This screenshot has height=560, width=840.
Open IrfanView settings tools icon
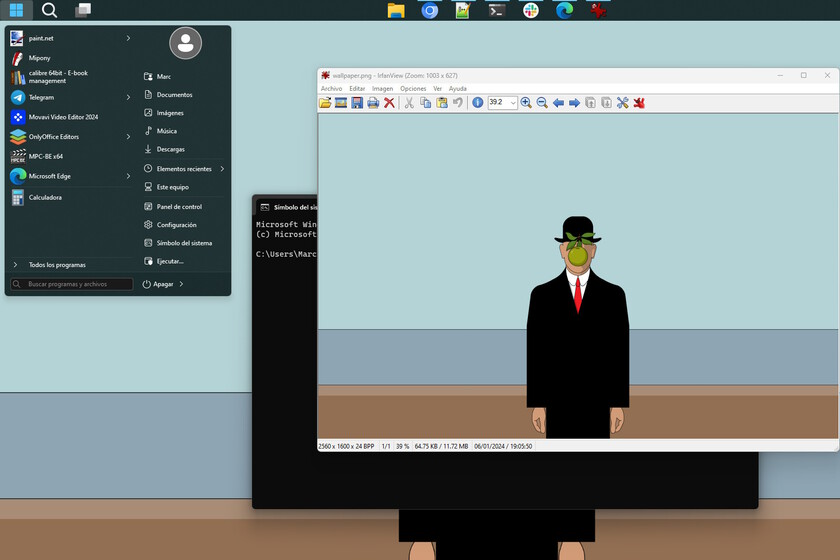click(622, 103)
